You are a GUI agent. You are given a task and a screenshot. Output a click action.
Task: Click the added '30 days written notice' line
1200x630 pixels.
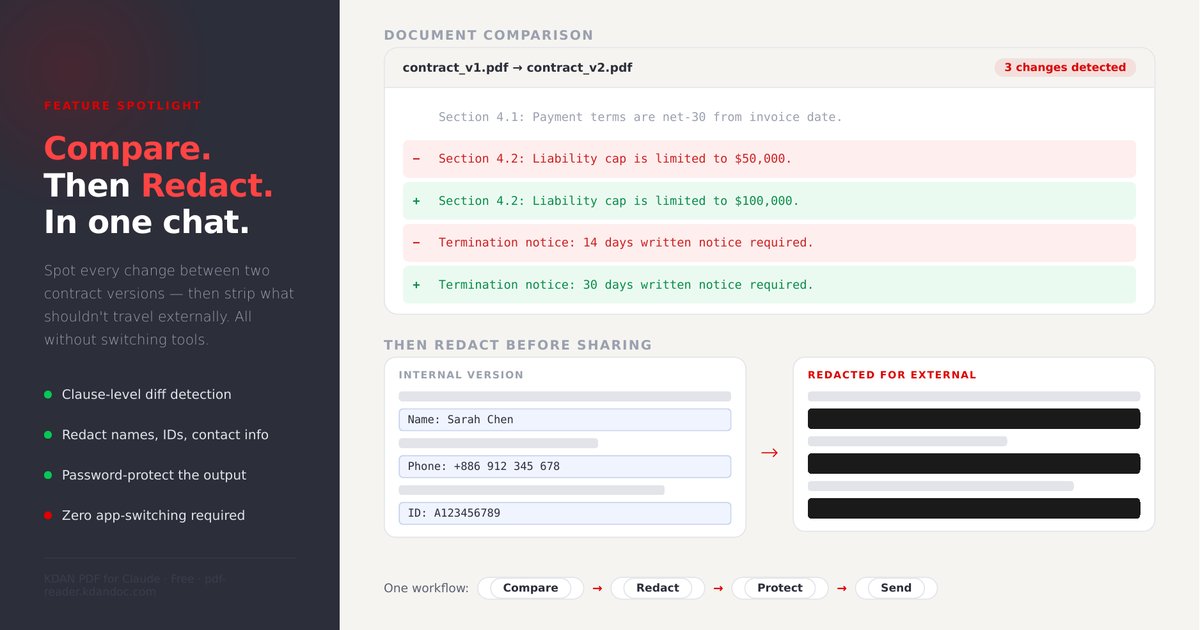coord(770,285)
